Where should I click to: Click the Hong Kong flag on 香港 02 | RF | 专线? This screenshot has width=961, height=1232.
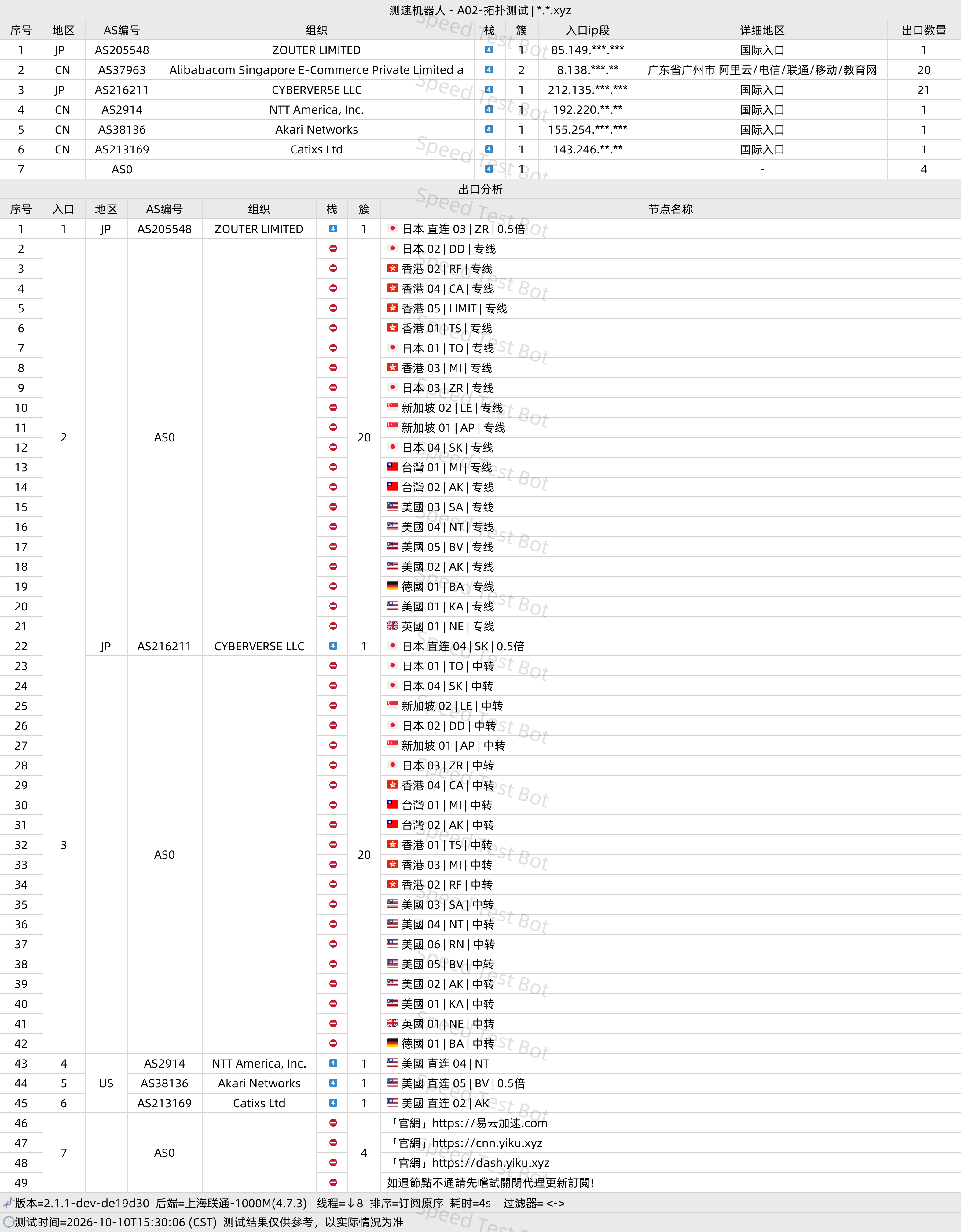pyautogui.click(x=393, y=268)
